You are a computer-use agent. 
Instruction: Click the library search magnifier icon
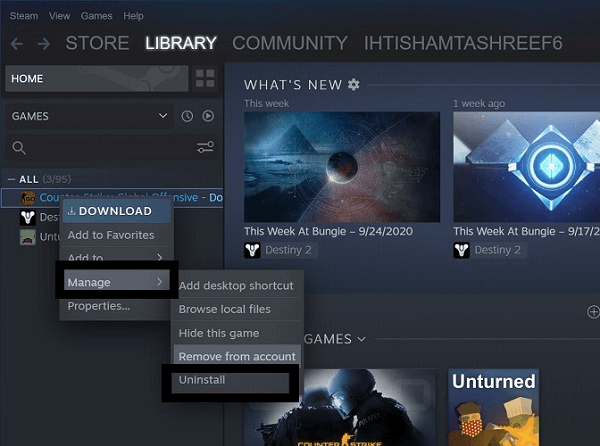[x=19, y=148]
